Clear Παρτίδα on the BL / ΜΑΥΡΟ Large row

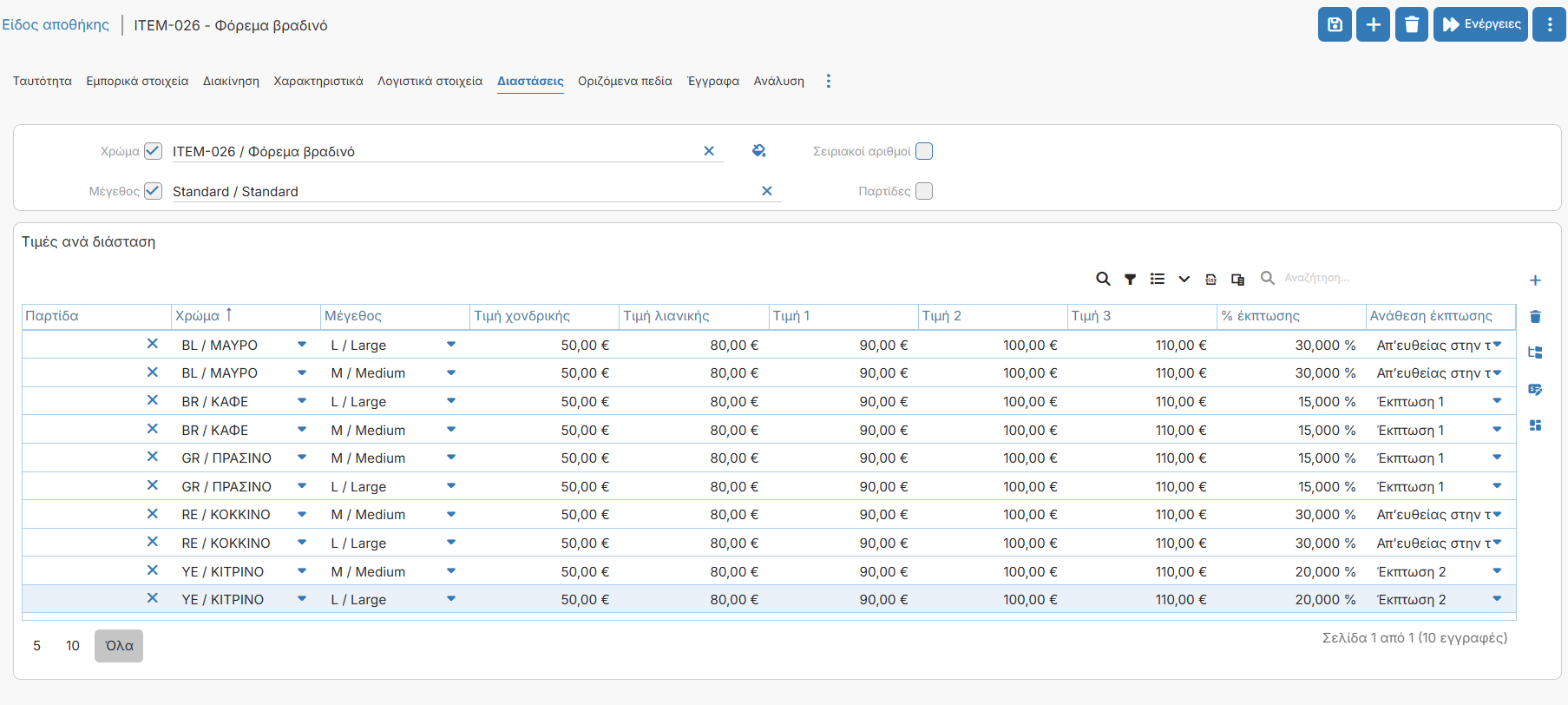pos(153,344)
